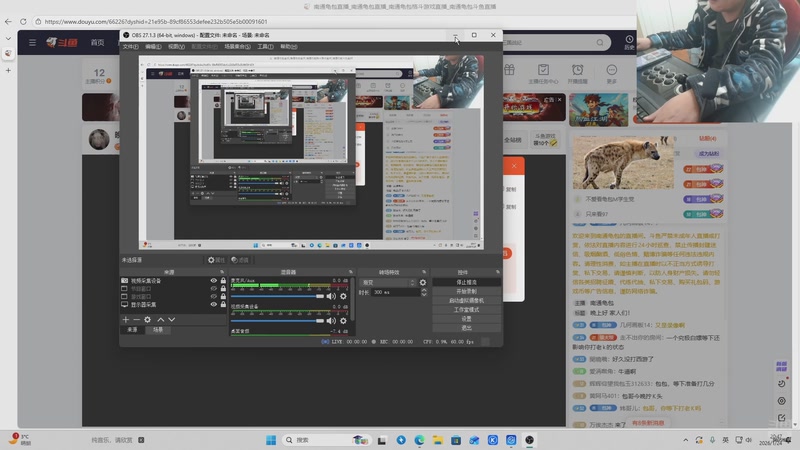Remove selected source with the minus icon

136,319
